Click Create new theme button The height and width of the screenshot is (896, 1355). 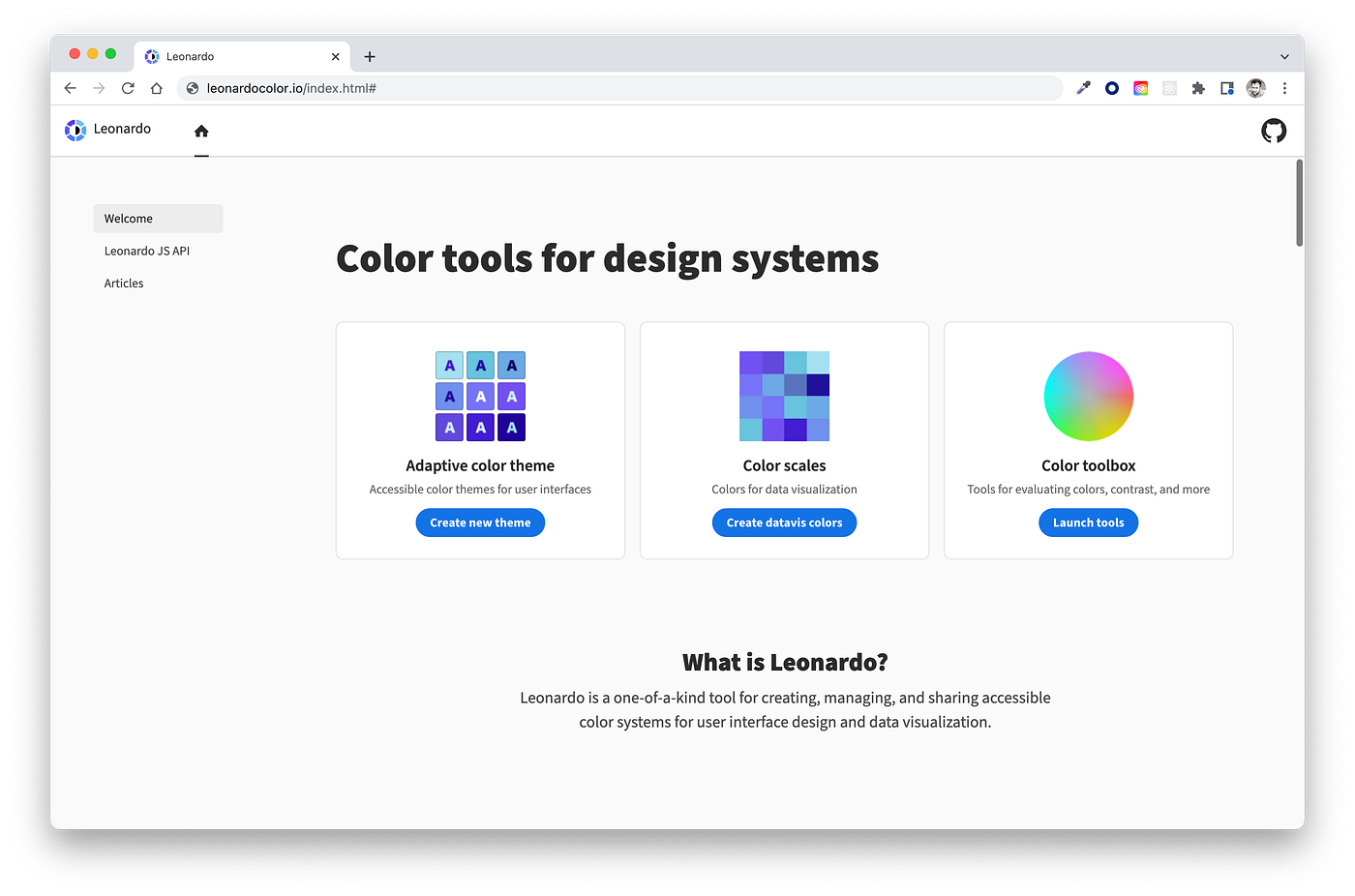point(480,523)
